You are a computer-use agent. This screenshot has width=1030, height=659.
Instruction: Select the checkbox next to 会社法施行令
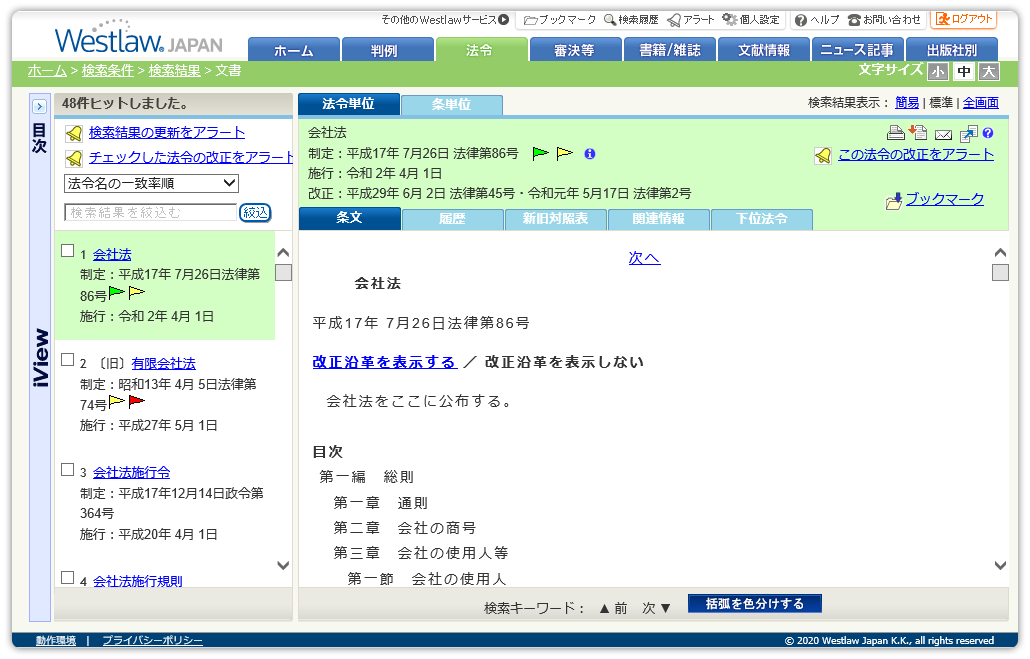pyautogui.click(x=68, y=470)
